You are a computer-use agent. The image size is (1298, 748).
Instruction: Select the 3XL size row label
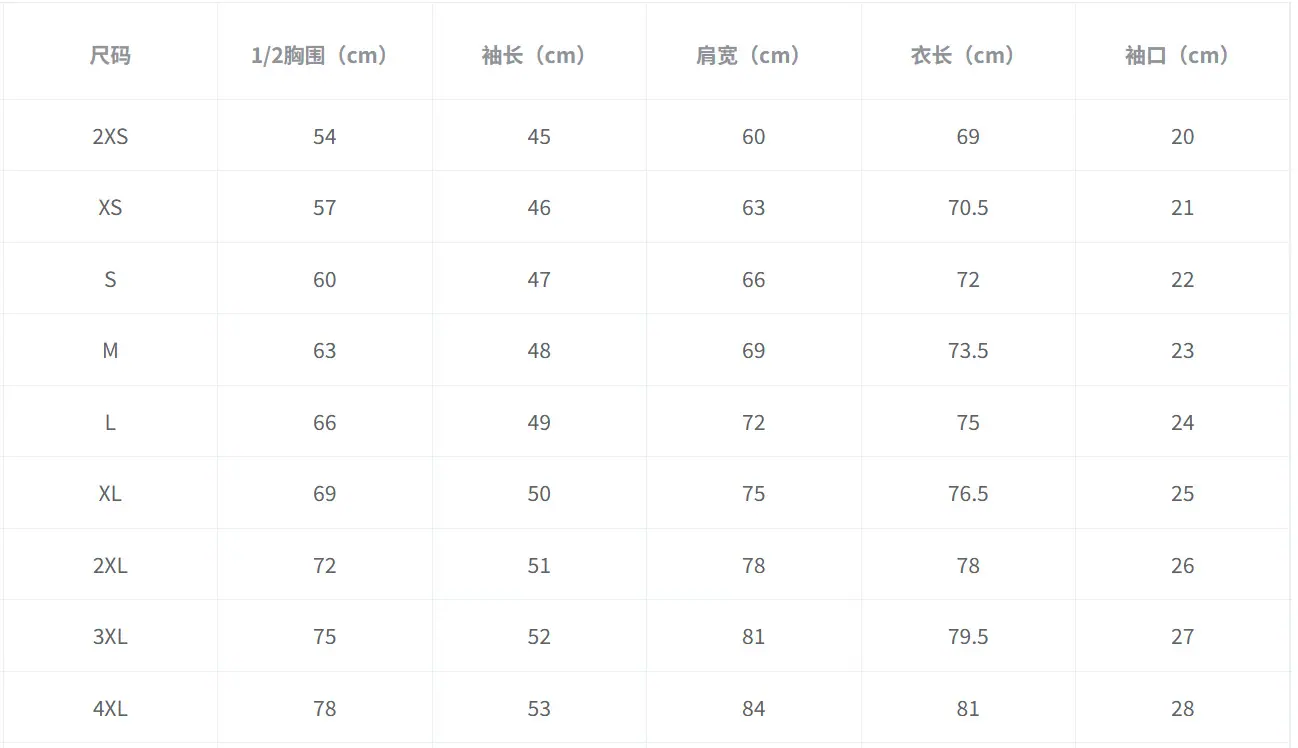(x=110, y=637)
